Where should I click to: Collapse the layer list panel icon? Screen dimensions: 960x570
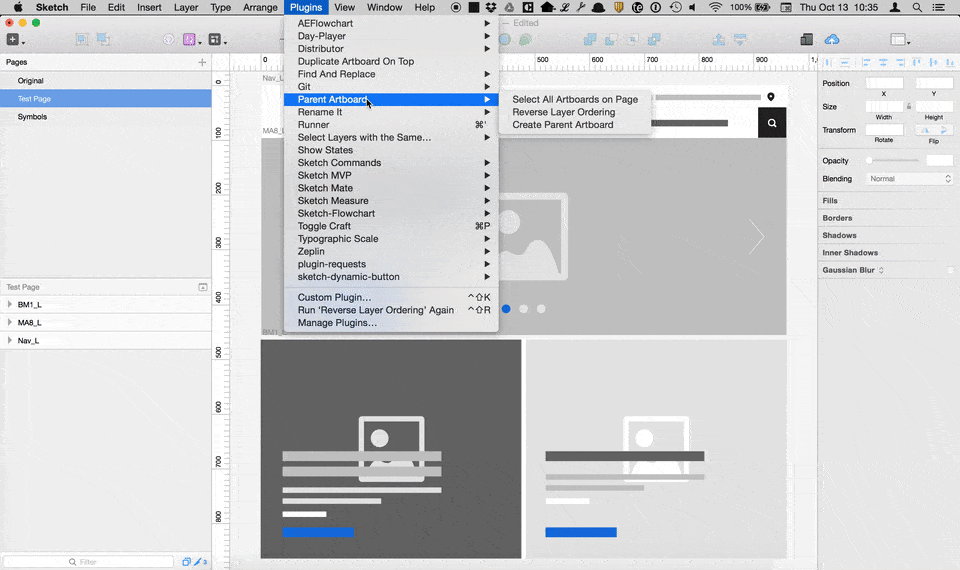203,287
